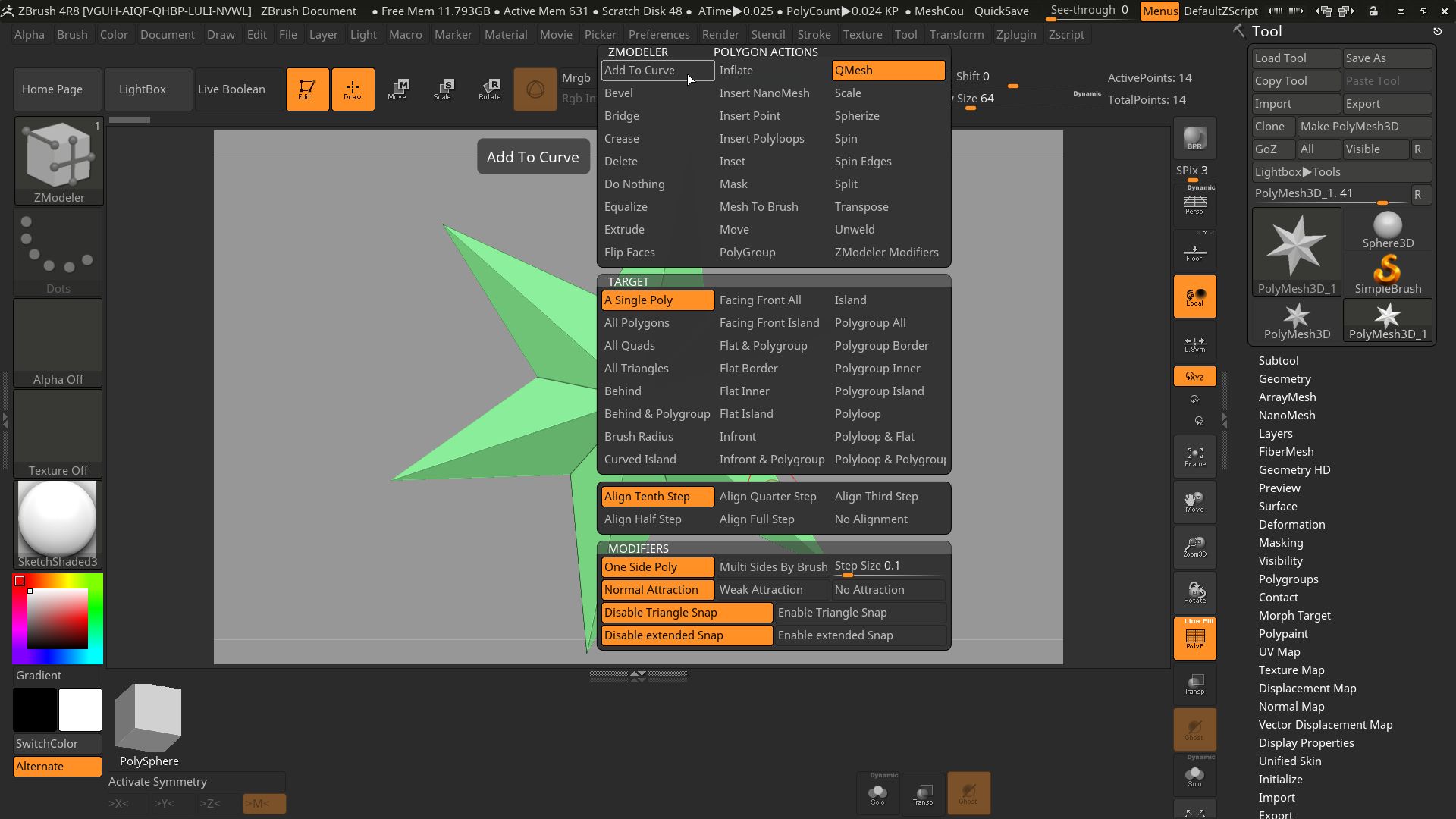Expand the Display Properties section
This screenshot has height=819, width=1456.
(x=1306, y=743)
